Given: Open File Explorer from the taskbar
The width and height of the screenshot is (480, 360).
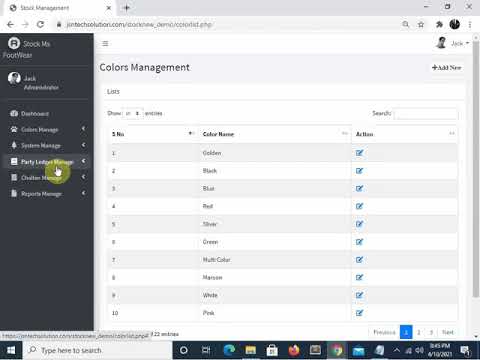Looking at the screenshot, I should (251, 350).
